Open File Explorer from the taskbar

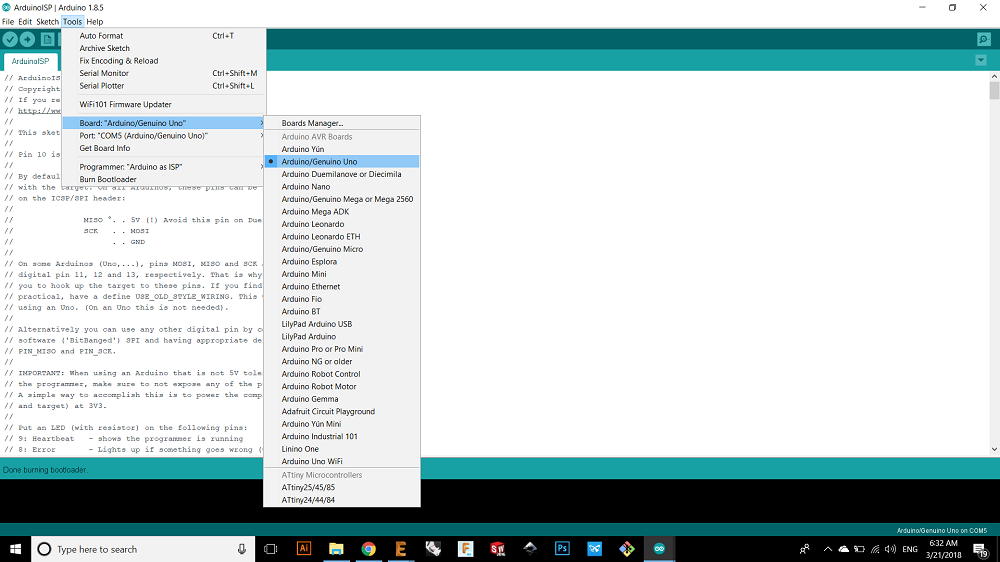[336, 549]
